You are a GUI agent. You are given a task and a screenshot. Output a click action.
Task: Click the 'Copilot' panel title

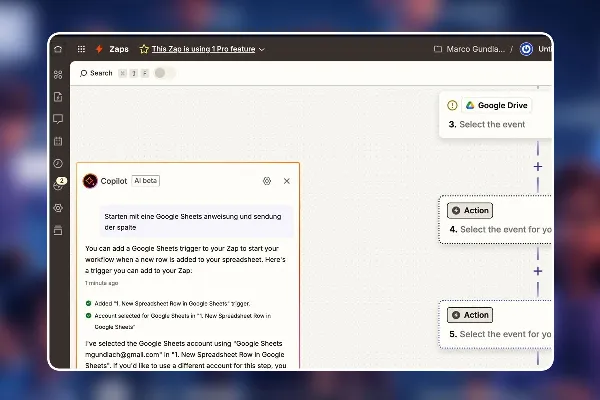(114, 181)
